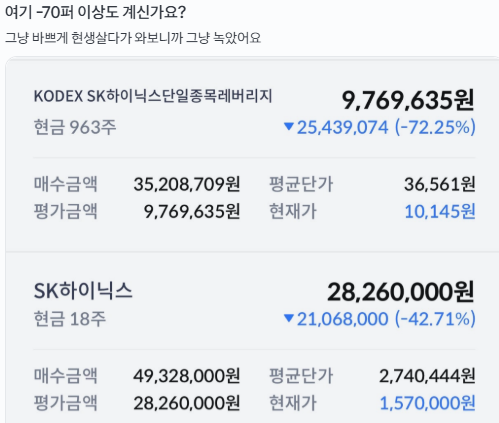
Task: Click the holding quantity '현금 963주'
Action: click(x=75, y=127)
